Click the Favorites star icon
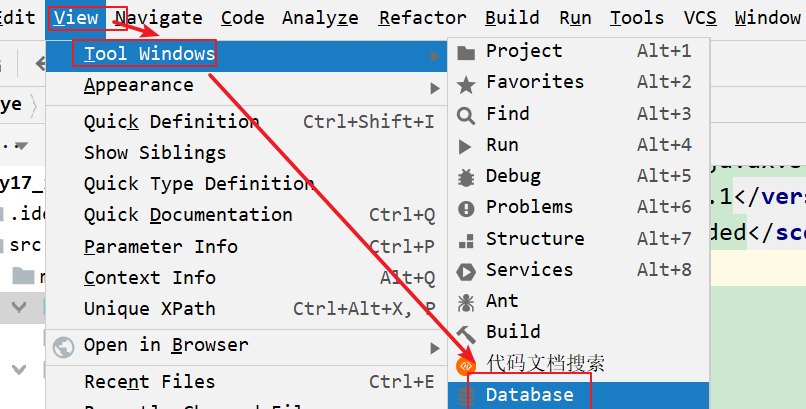806x409 pixels. 466,84
